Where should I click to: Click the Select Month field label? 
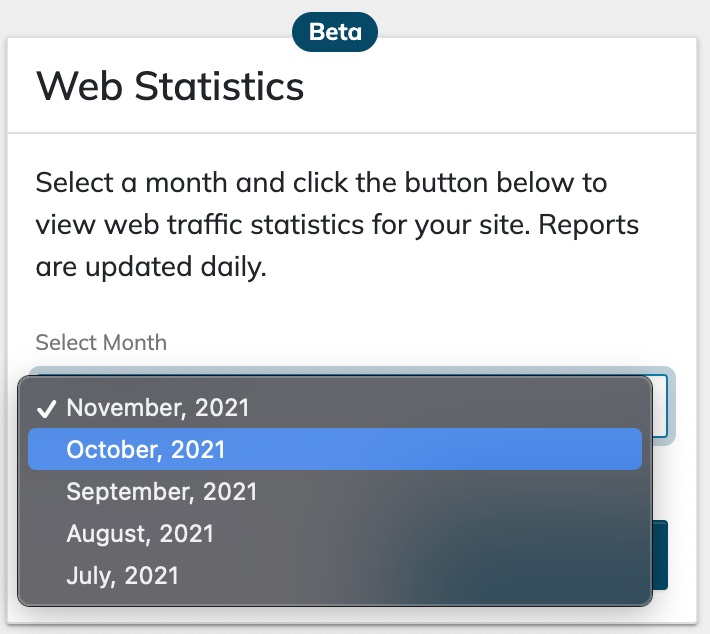pos(101,343)
